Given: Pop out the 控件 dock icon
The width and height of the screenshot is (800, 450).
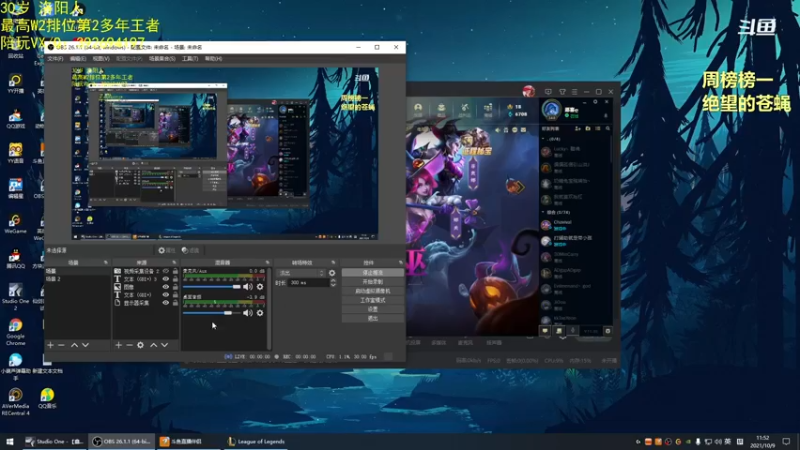Looking at the screenshot, I should pos(401,263).
